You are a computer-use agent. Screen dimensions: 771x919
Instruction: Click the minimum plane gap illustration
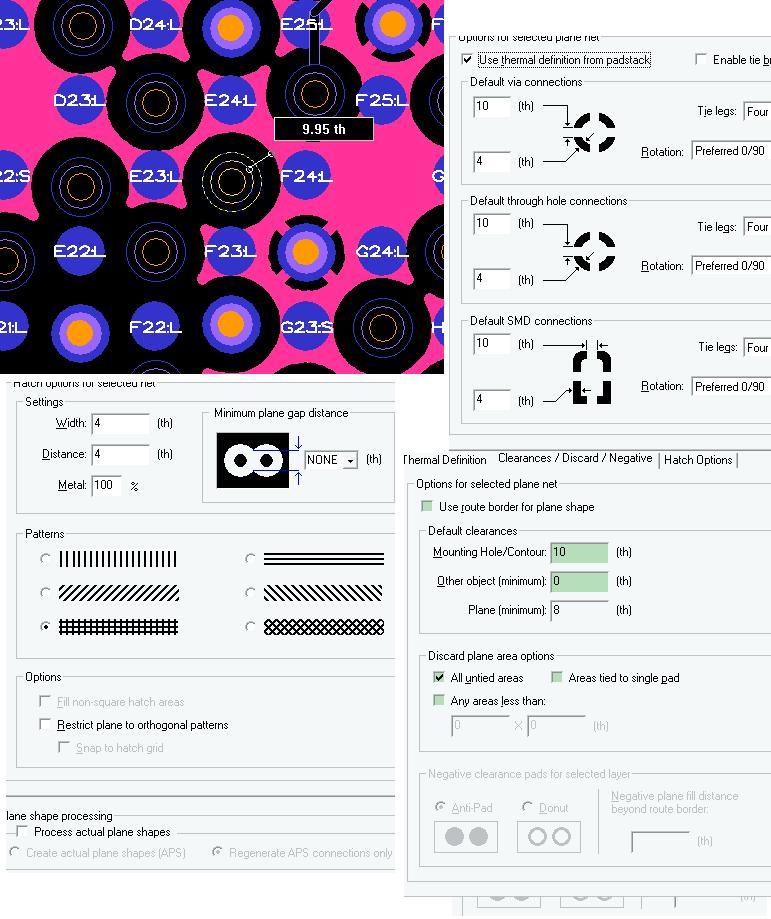[253, 460]
